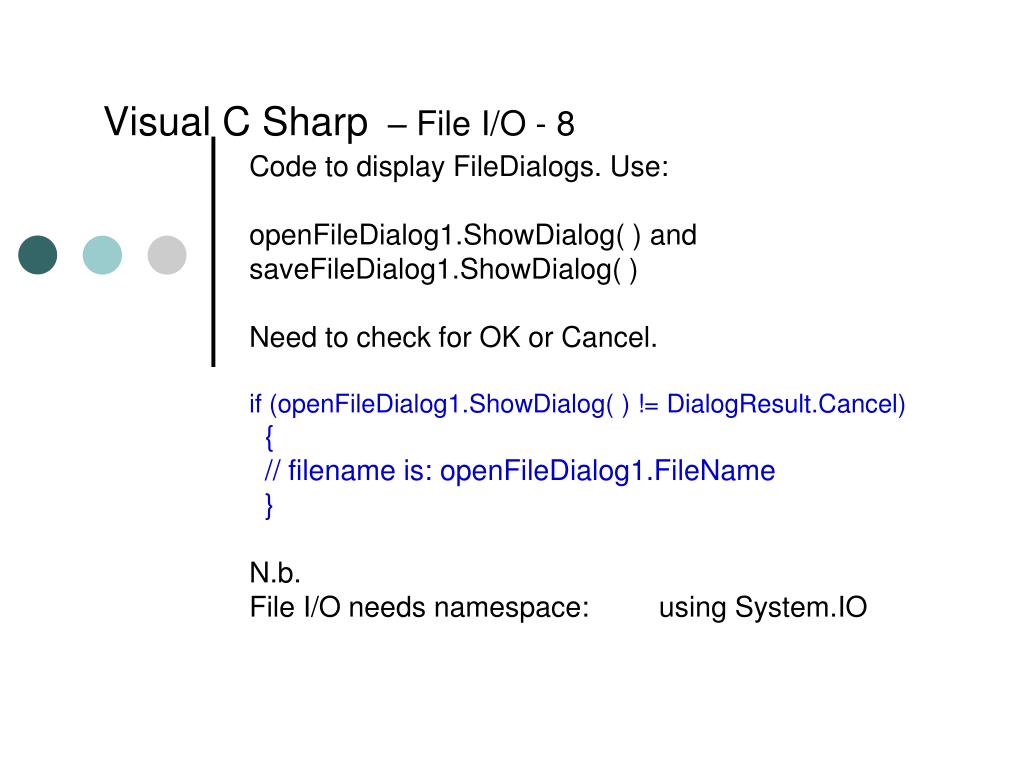Click 'Code to display FileDialogs. Use:' line
This screenshot has width=1024, height=768.
pyautogui.click(x=459, y=167)
